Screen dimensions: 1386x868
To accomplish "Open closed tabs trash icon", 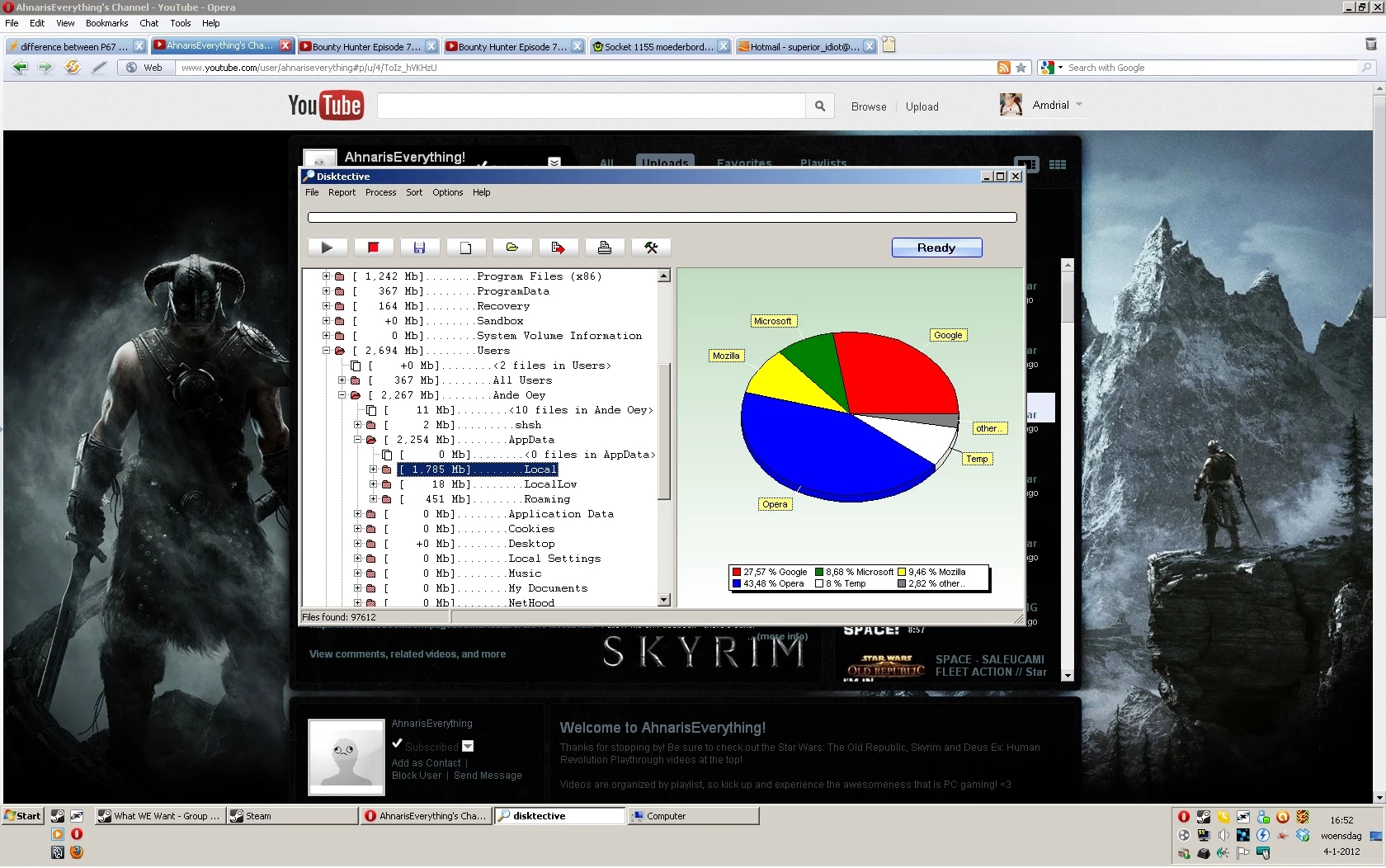I will (1371, 45).
